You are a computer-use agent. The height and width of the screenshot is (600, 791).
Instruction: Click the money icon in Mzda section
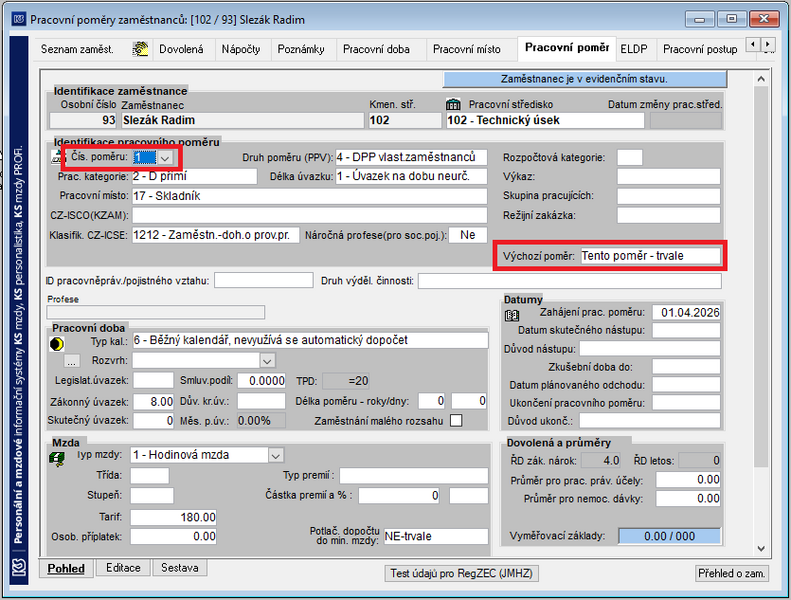coord(56,459)
